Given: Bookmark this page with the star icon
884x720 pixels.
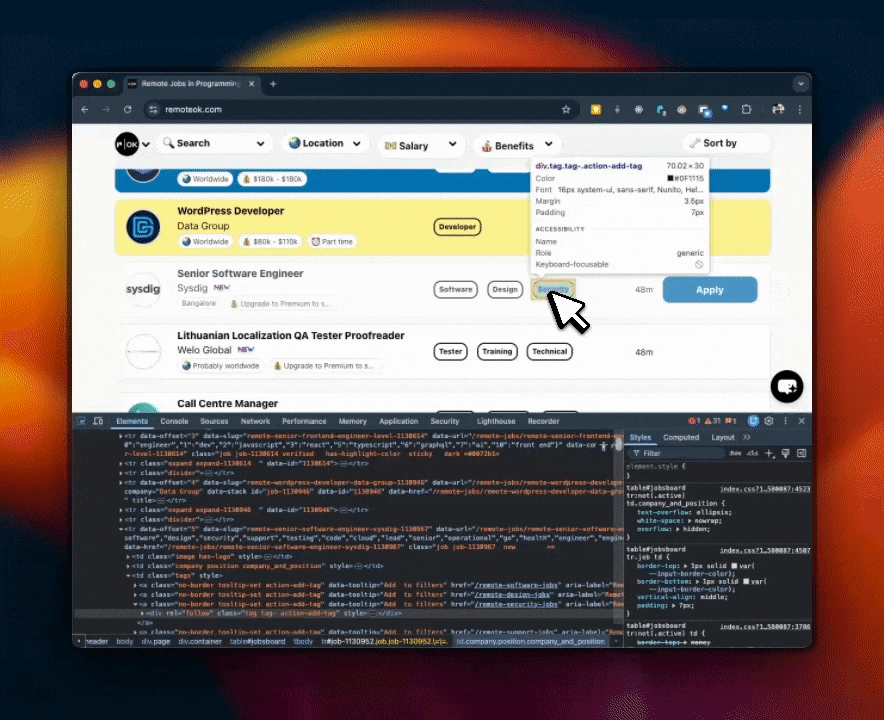Looking at the screenshot, I should click(x=566, y=109).
